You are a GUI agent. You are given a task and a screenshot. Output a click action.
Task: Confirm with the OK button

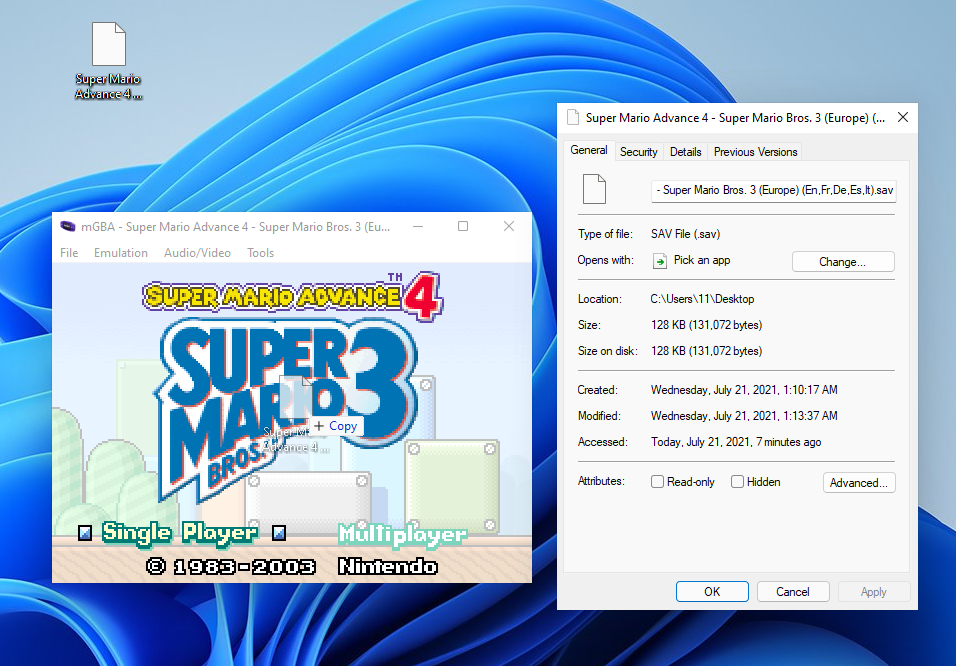[x=712, y=592]
